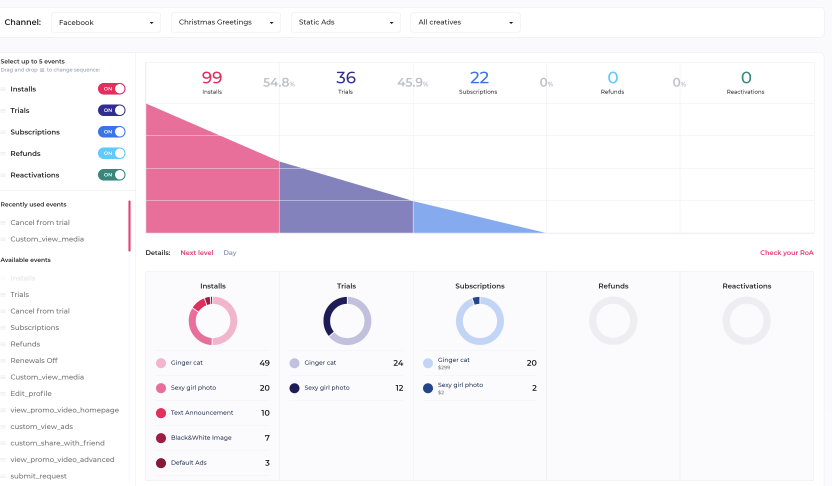Click drag handle beside Installs toggle row
This screenshot has height=486, width=832.
4,89
